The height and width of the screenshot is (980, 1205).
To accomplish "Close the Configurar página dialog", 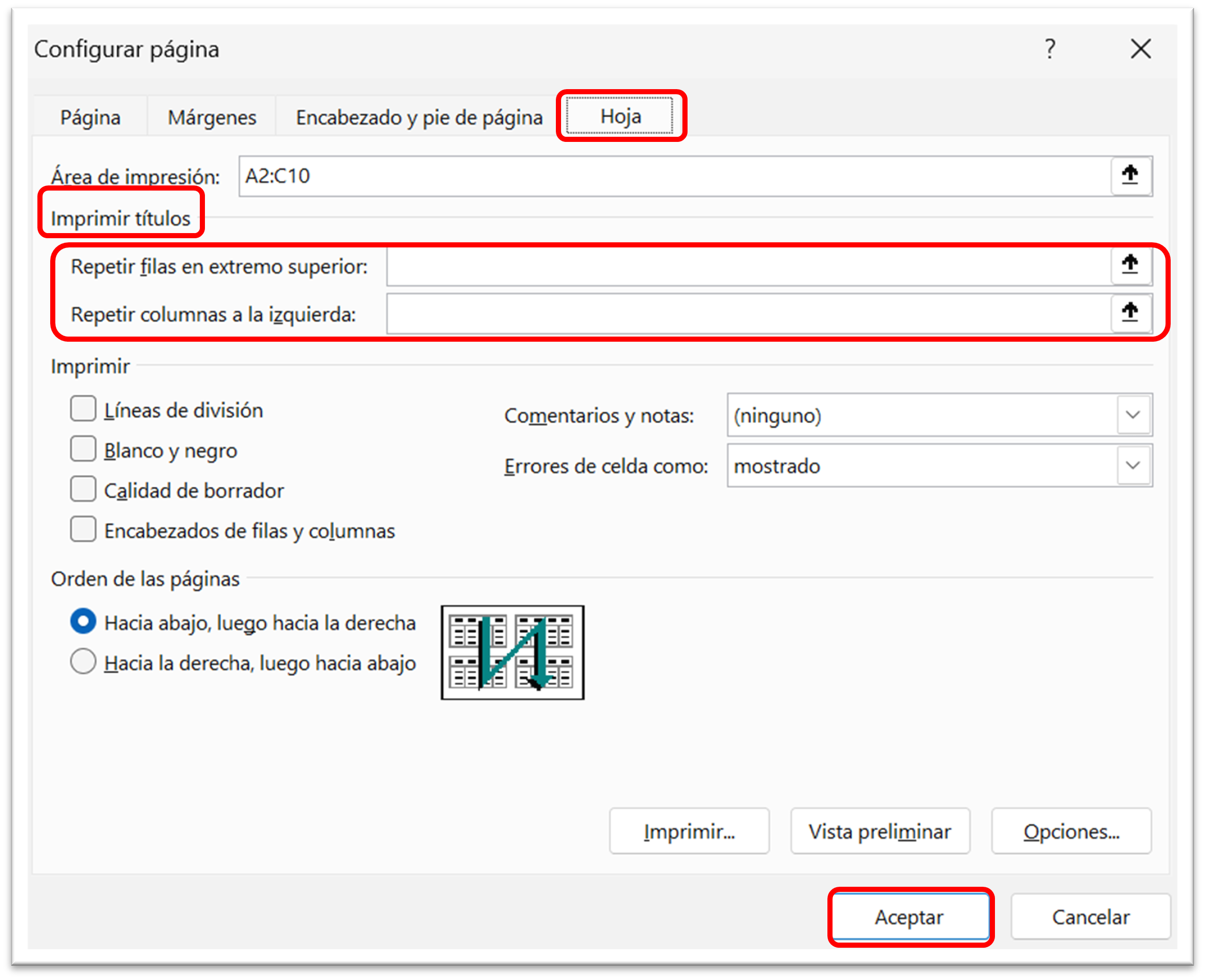I will [1140, 49].
